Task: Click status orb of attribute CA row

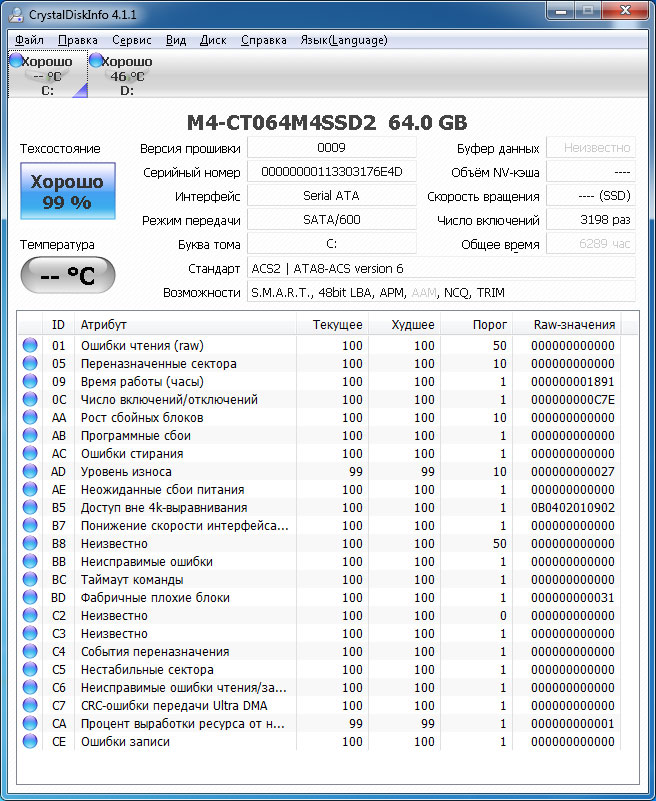Action: tap(30, 723)
